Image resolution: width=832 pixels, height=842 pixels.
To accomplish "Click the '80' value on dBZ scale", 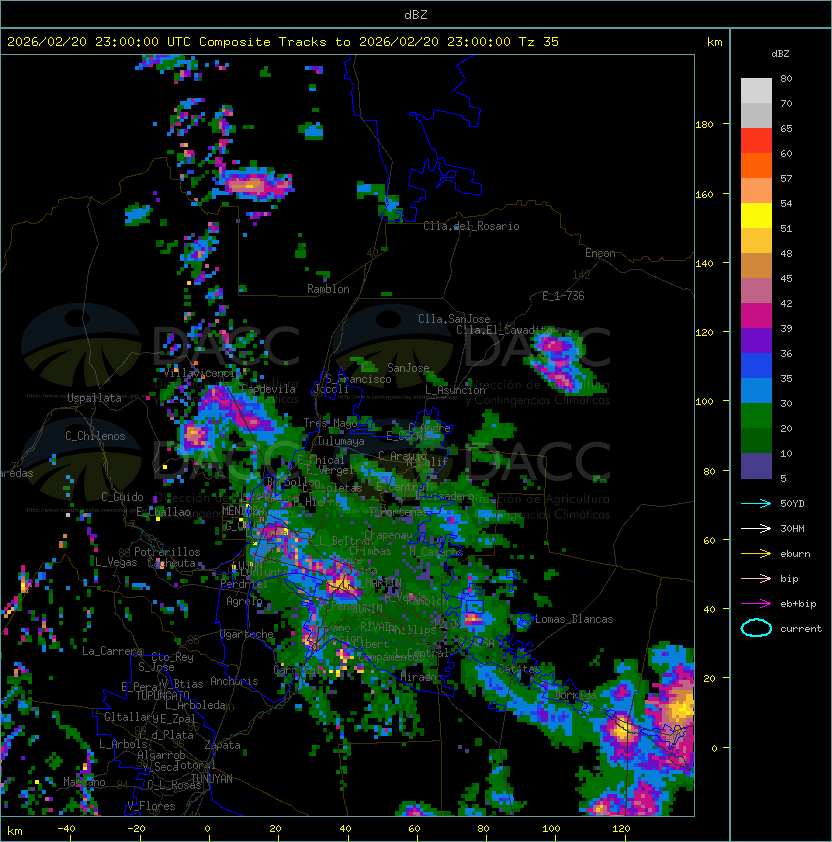I will 786,78.
